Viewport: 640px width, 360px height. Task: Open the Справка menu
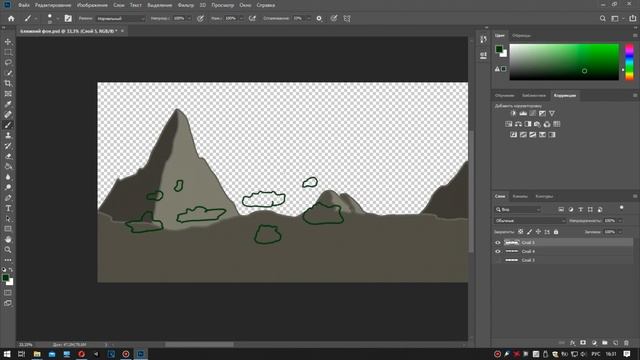[x=266, y=5]
